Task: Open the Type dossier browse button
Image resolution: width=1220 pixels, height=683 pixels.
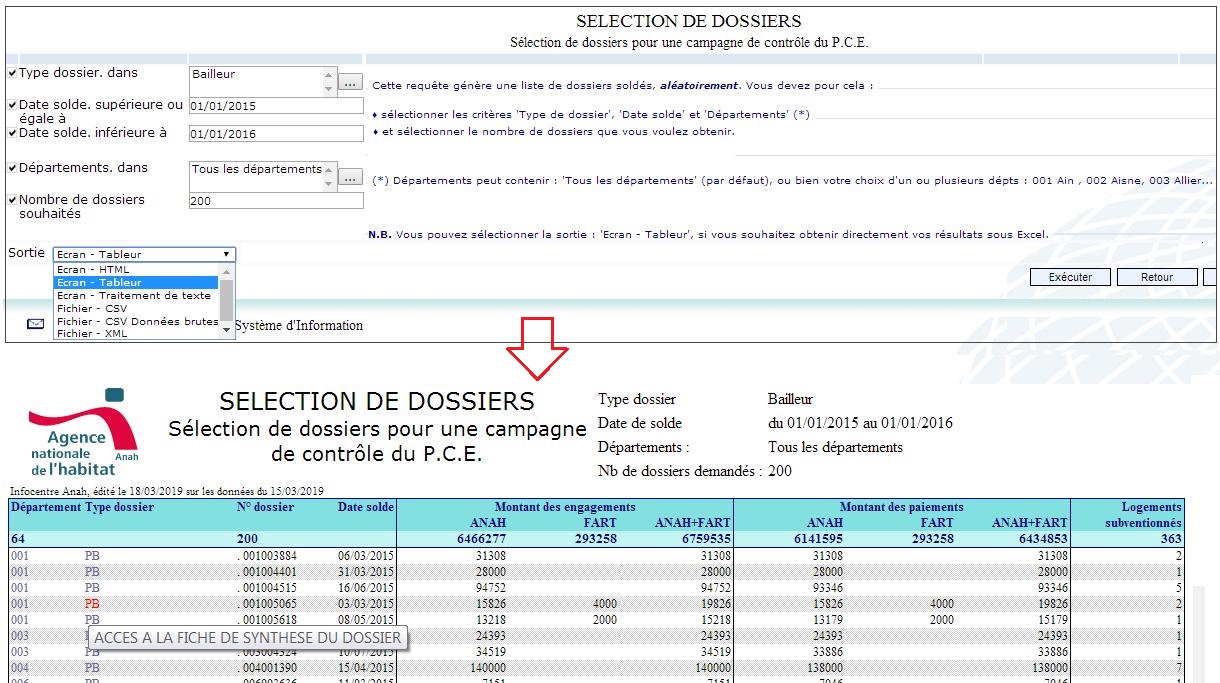Action: point(350,83)
